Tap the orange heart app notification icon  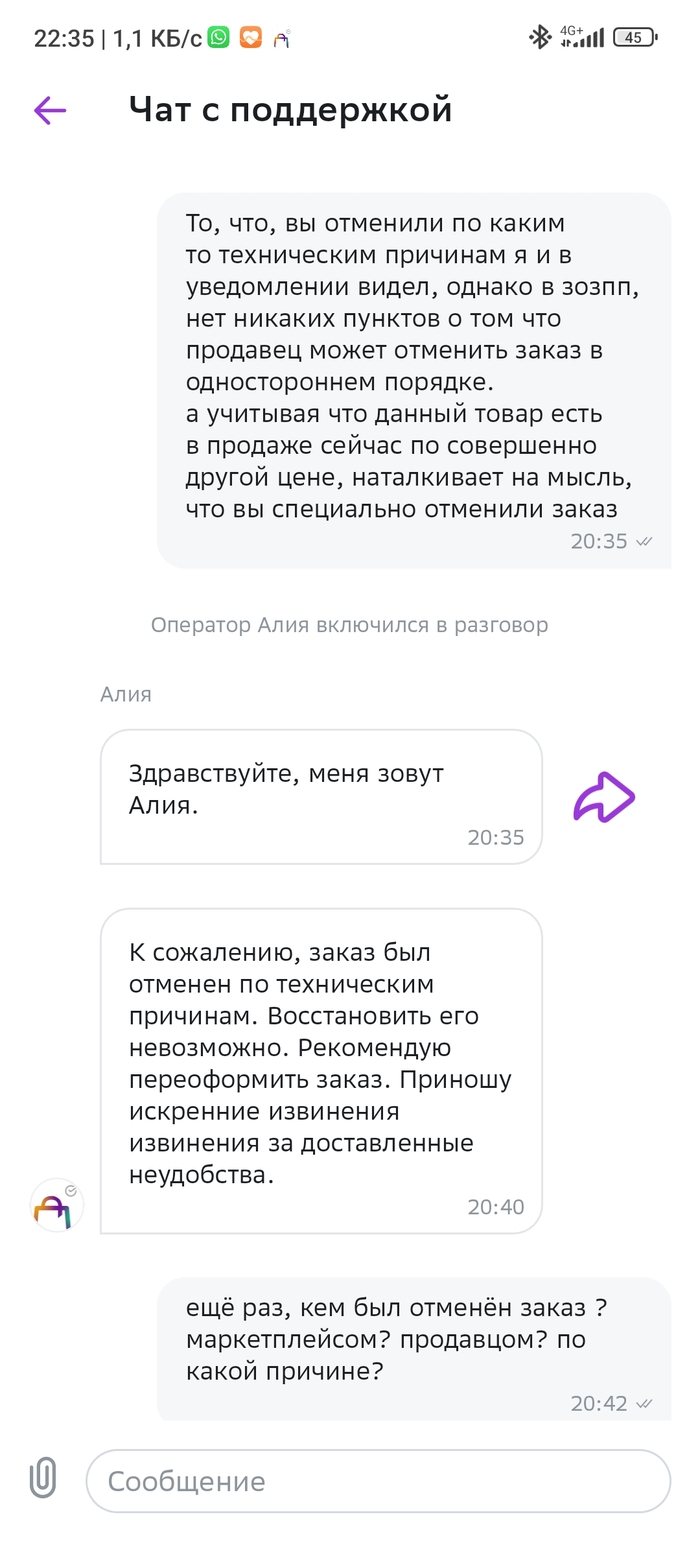[x=250, y=38]
